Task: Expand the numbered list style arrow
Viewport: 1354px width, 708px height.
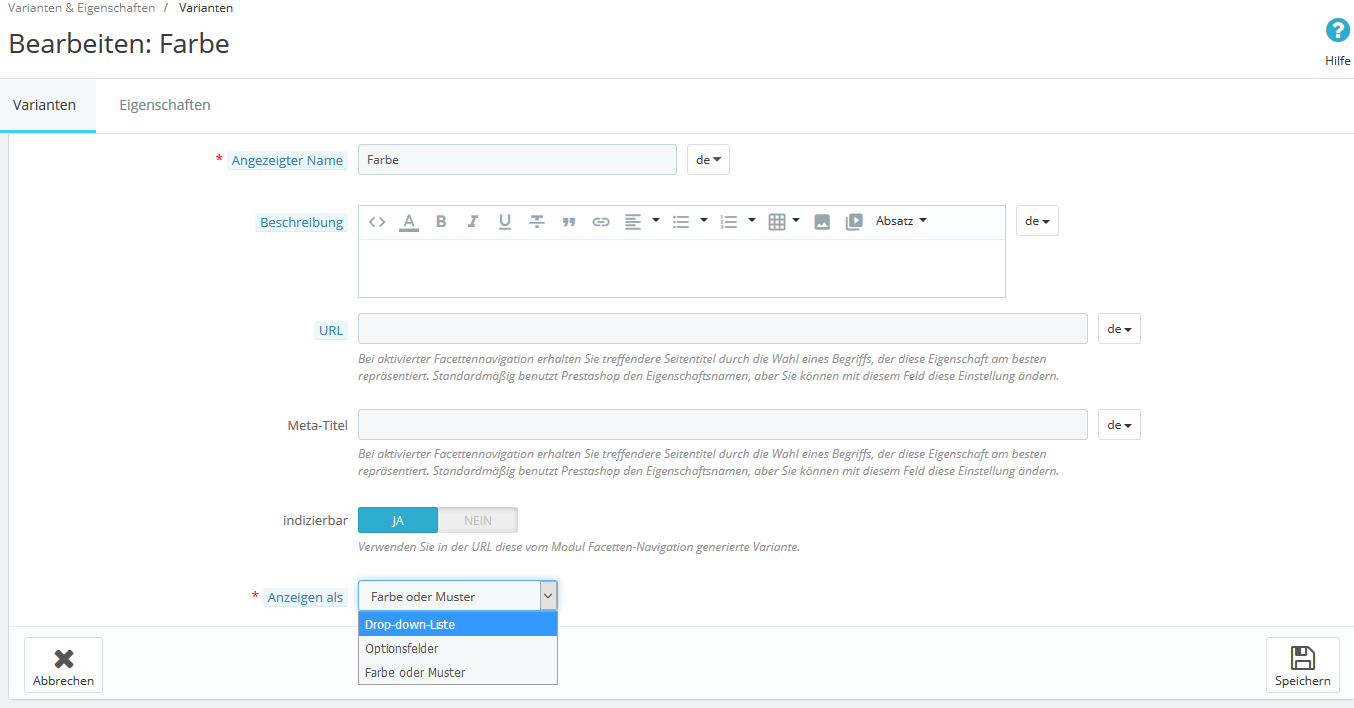Action: click(x=752, y=220)
